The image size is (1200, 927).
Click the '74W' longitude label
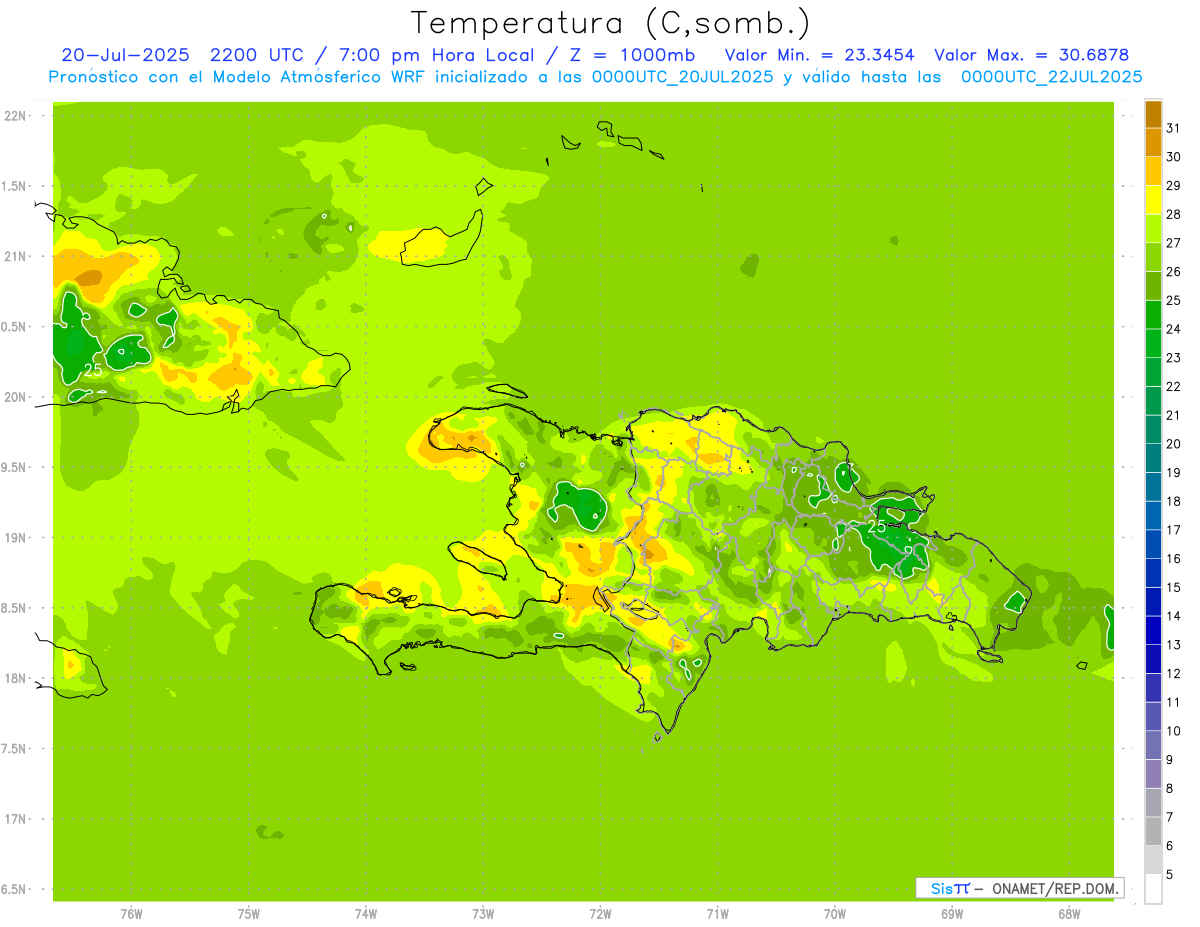click(366, 913)
